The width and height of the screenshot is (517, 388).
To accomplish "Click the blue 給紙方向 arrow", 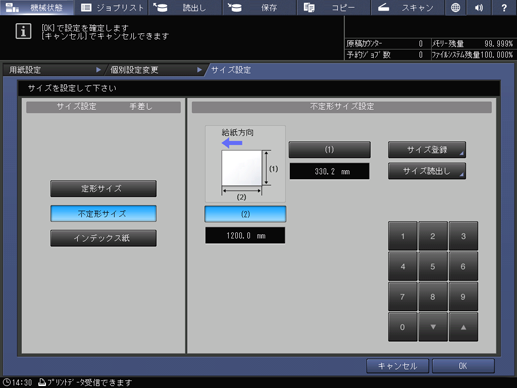I will click(232, 143).
